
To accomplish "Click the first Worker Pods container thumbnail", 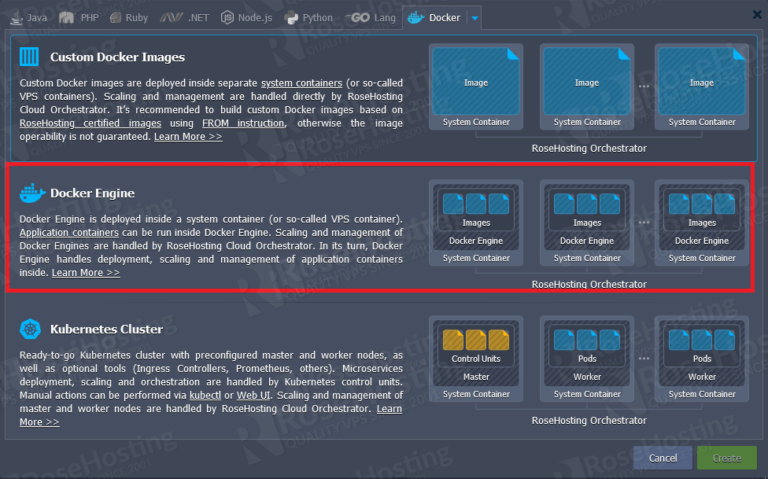I will click(x=587, y=359).
